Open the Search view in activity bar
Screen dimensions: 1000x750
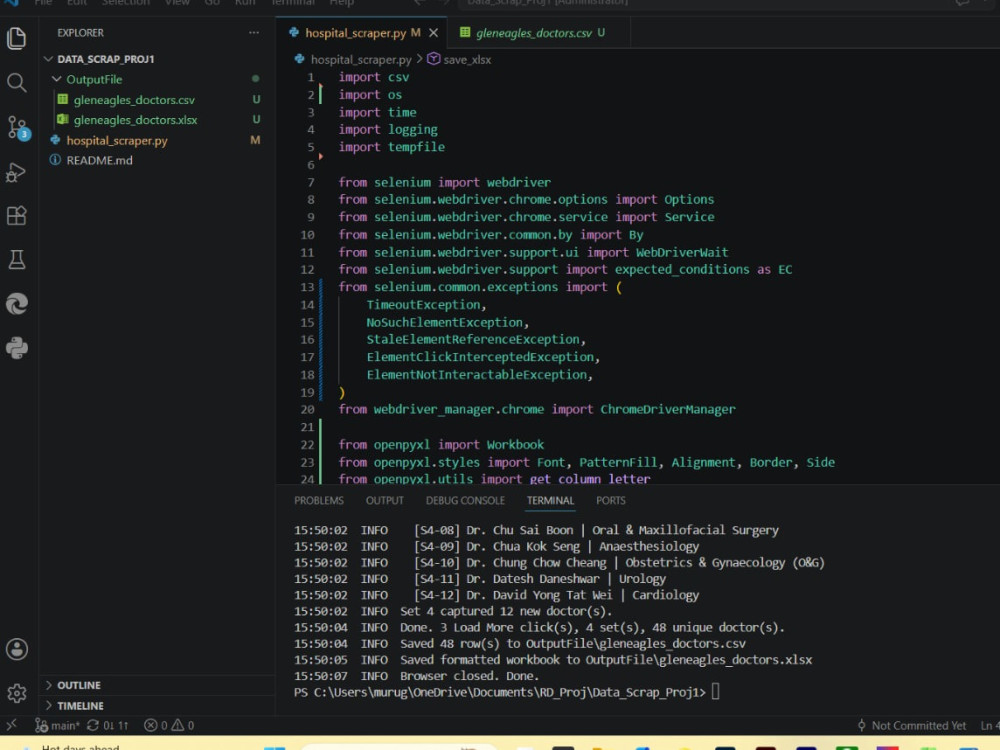click(x=17, y=82)
